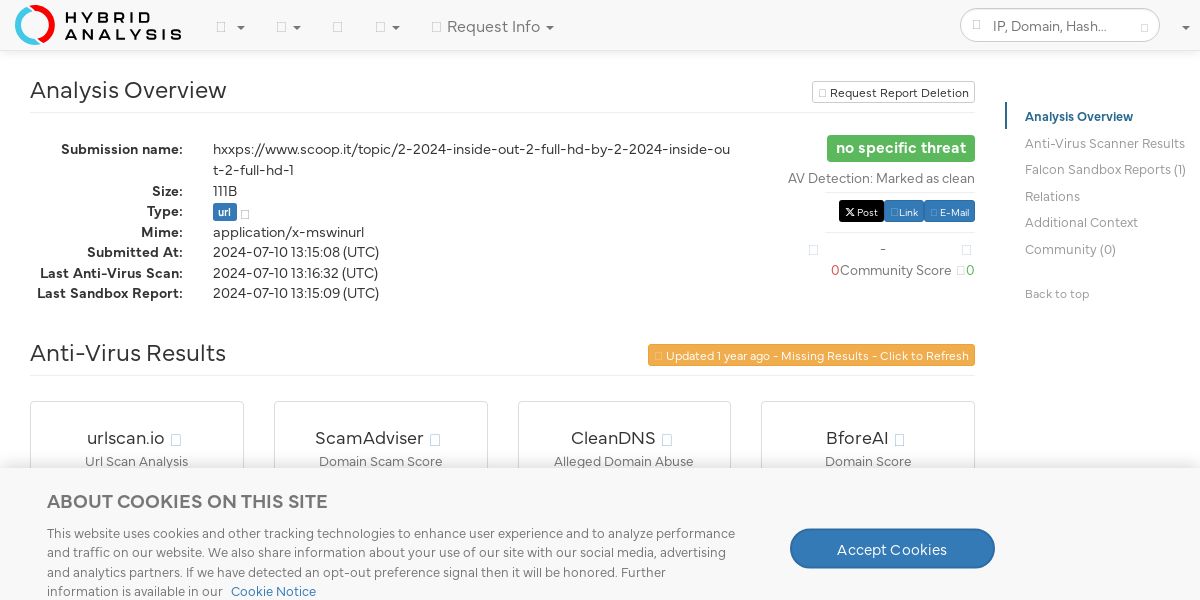The image size is (1200, 600).
Task: Click the search icon in the search box
Action: pos(977,26)
